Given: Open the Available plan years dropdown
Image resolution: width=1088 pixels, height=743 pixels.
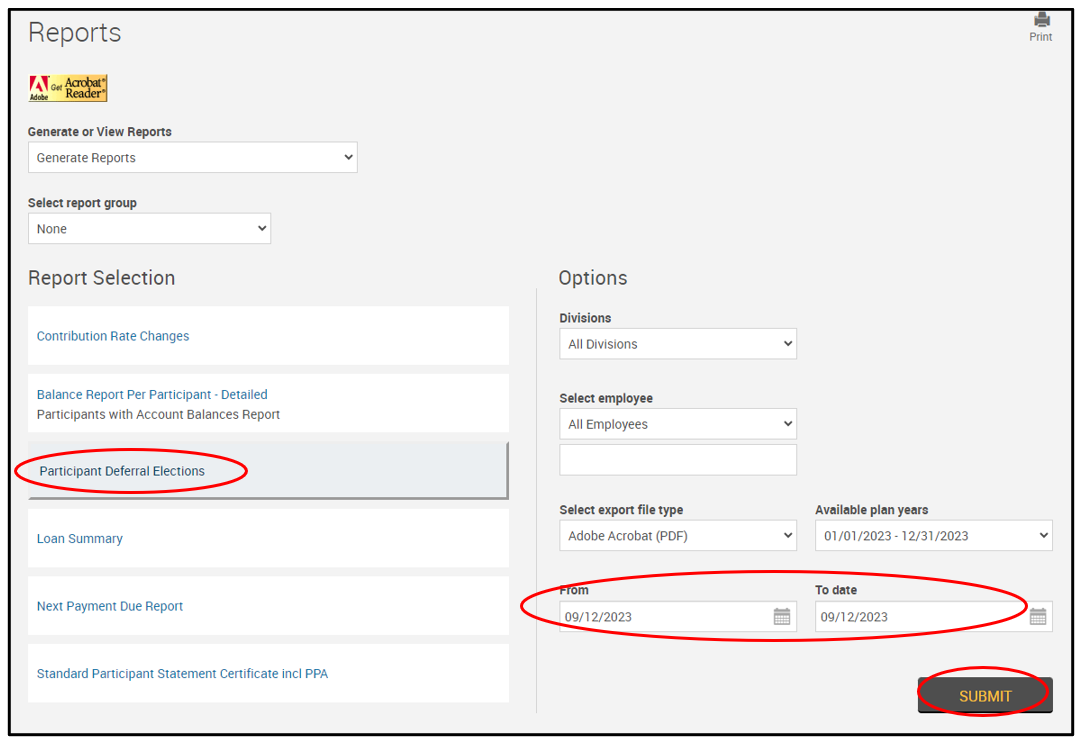Looking at the screenshot, I should [x=933, y=536].
